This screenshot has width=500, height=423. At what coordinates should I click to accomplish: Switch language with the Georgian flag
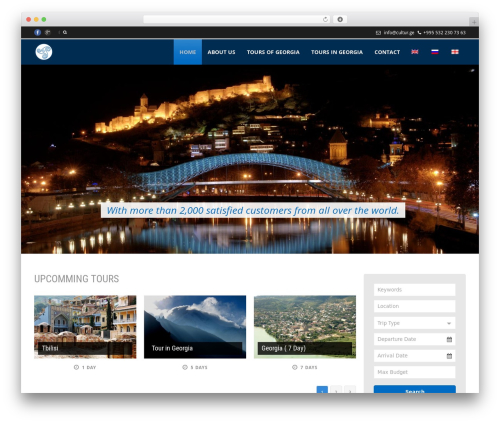pyautogui.click(x=455, y=52)
